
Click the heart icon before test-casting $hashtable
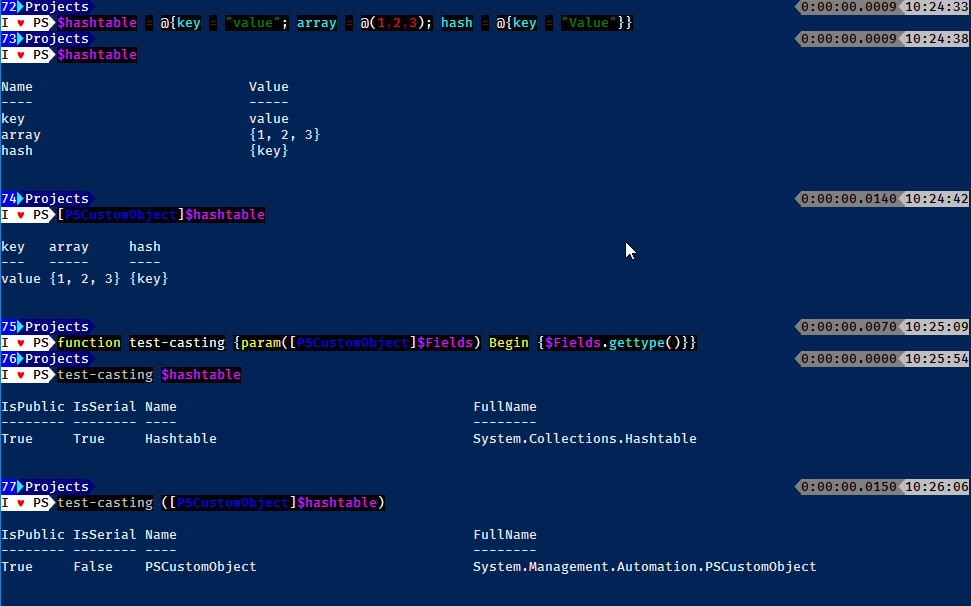(x=21, y=375)
